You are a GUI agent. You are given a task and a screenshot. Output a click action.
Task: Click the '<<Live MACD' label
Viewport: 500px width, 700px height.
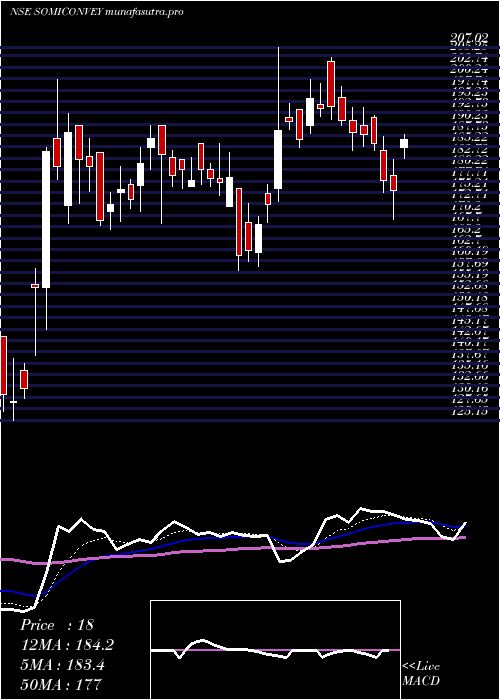[x=421, y=674]
